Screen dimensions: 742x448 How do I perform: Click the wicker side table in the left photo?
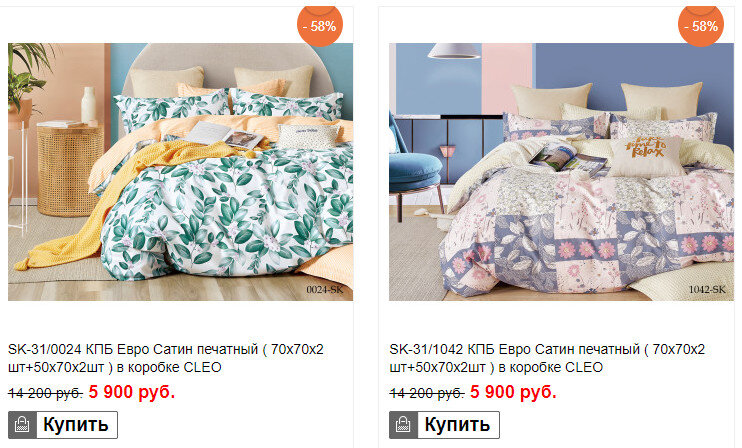pyautogui.click(x=69, y=170)
